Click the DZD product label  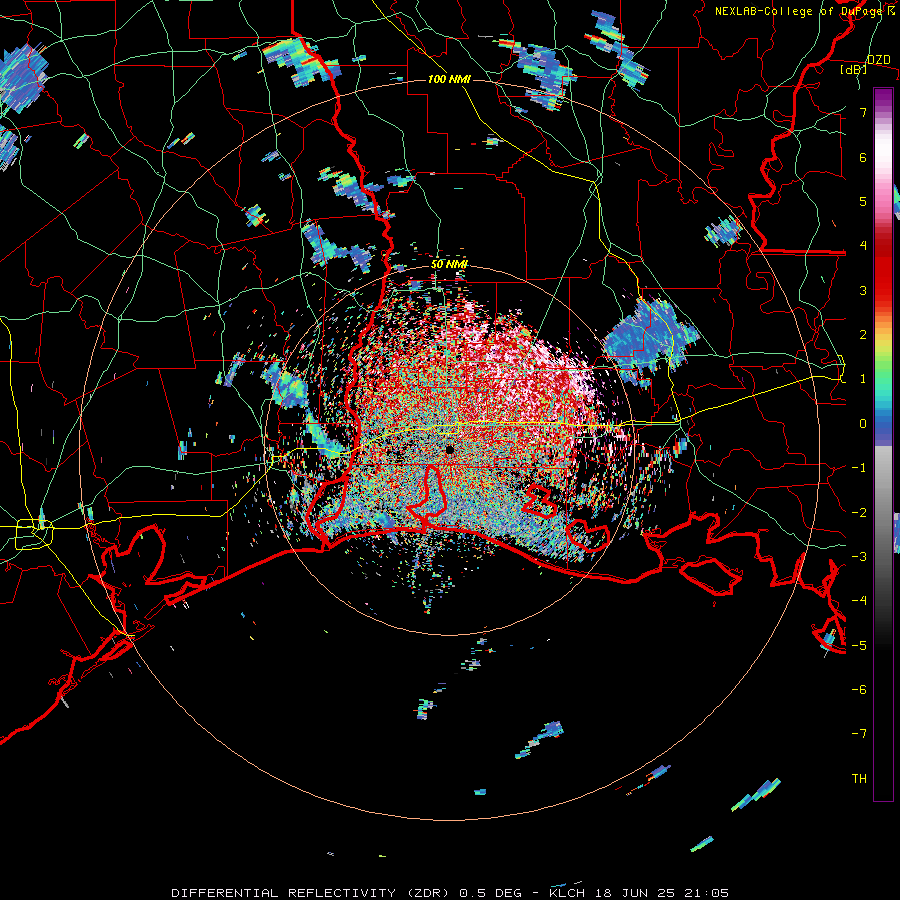[x=878, y=59]
